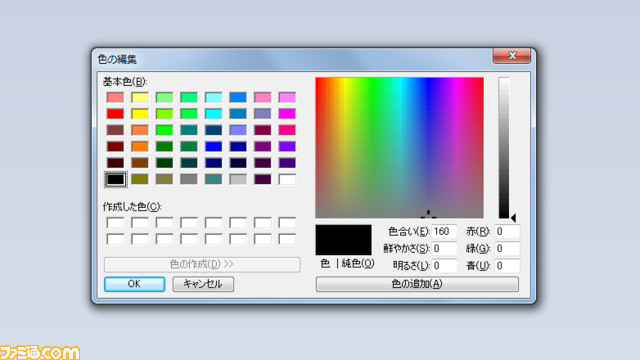Select the pure red basic color swatch
640x360 pixels.
click(x=115, y=113)
